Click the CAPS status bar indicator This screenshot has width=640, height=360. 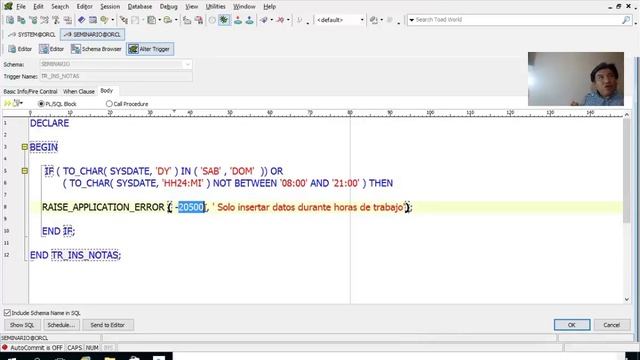[74, 348]
